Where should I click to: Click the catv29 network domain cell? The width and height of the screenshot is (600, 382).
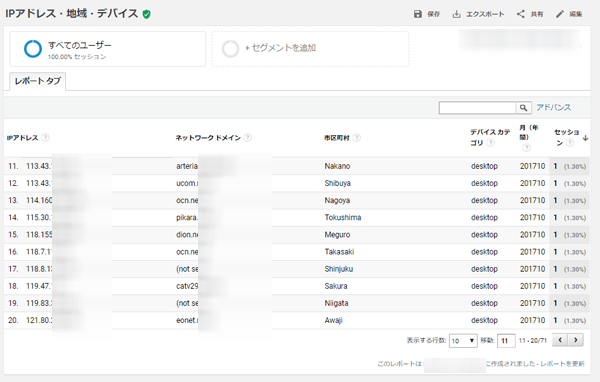tap(187, 286)
